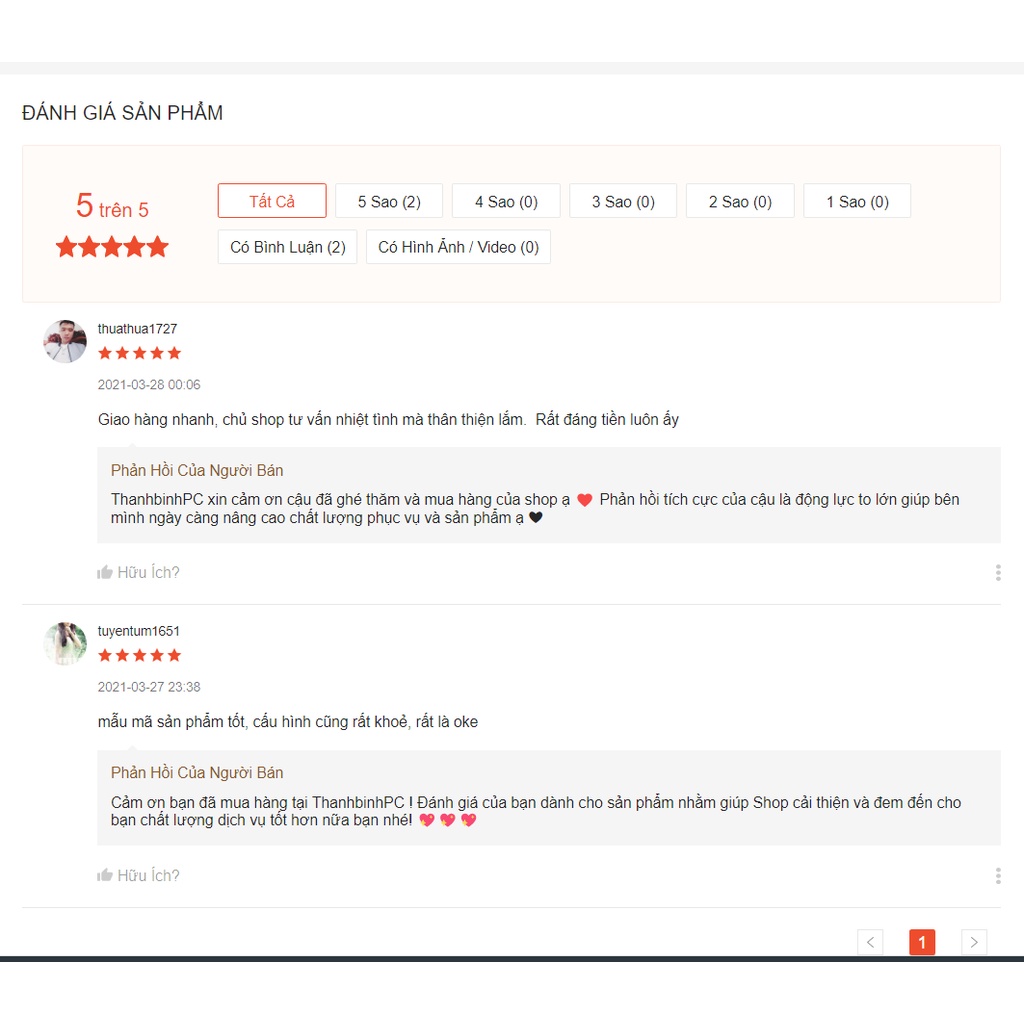Screen dimensions: 1024x1024
Task: Select page number 1 button
Action: pos(922,942)
